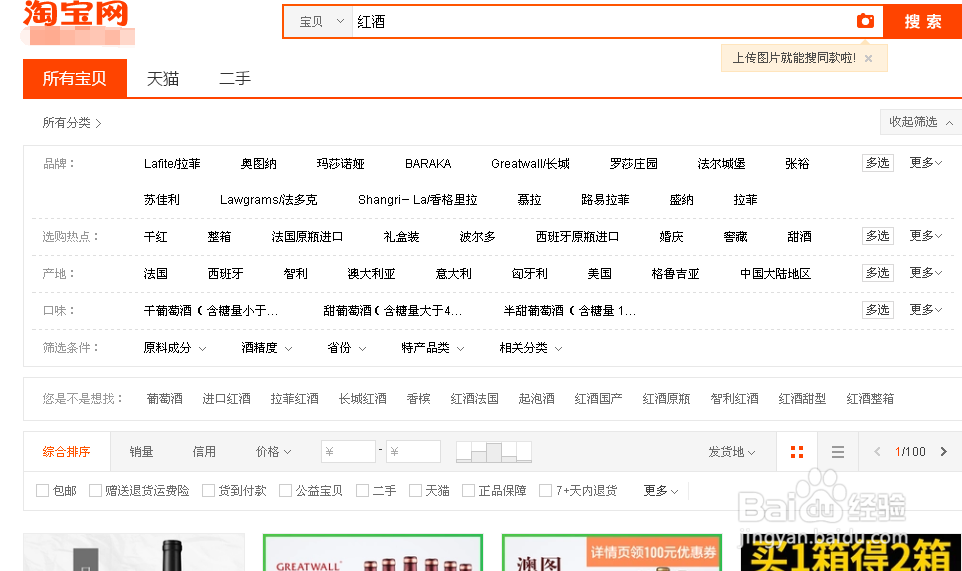The width and height of the screenshot is (962, 571).
Task: Switch to the 二手 tab
Action: (235, 79)
